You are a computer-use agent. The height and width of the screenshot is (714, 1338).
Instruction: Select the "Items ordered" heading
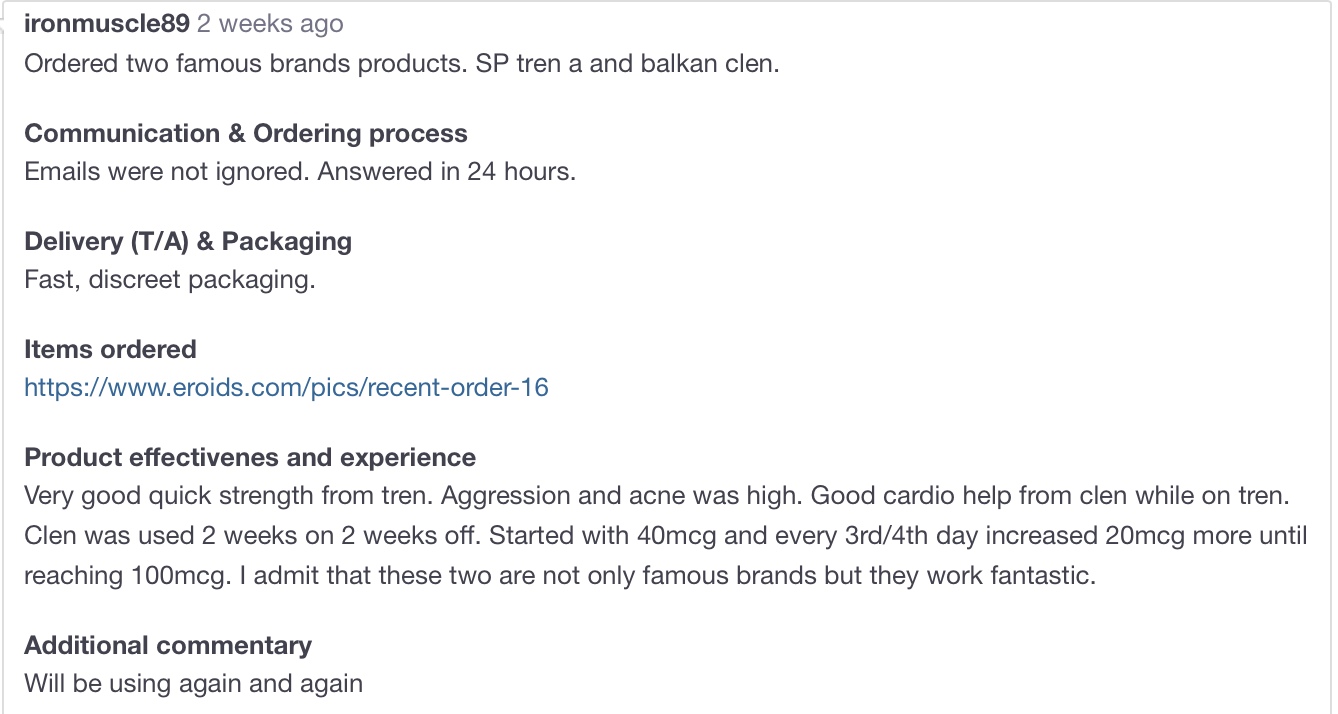[110, 349]
